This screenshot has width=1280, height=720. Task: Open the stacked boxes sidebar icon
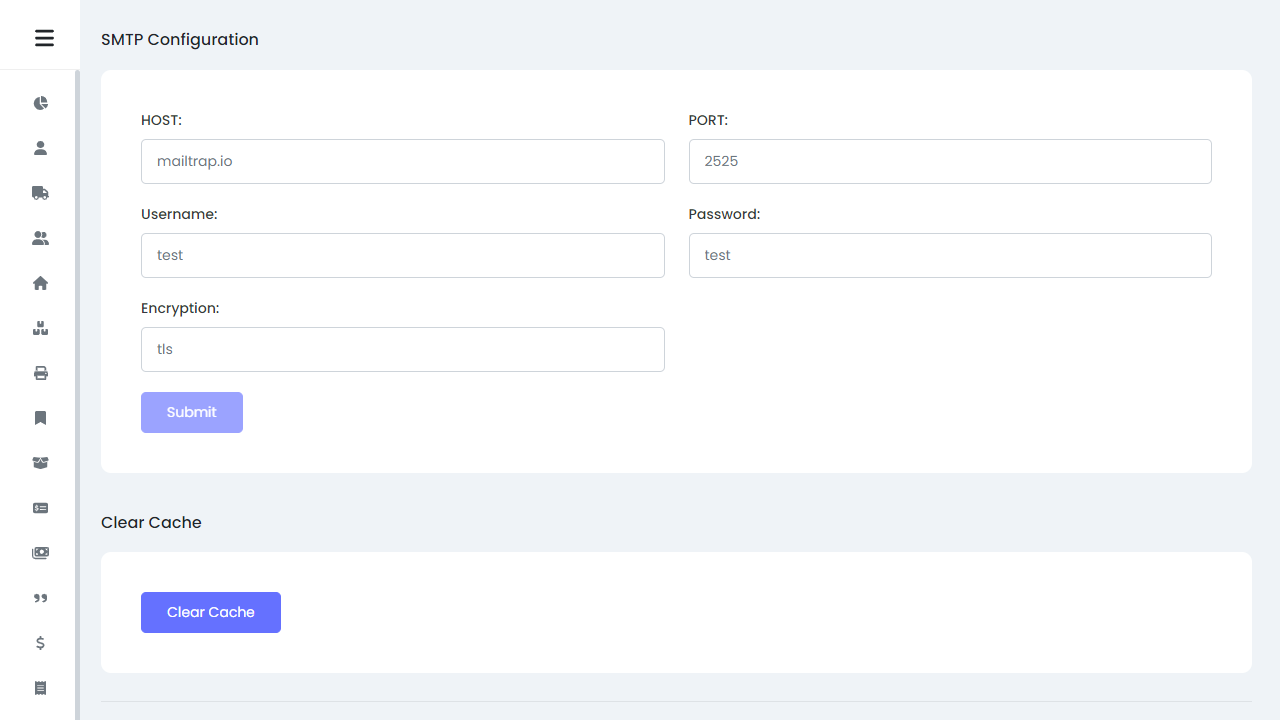click(x=40, y=328)
